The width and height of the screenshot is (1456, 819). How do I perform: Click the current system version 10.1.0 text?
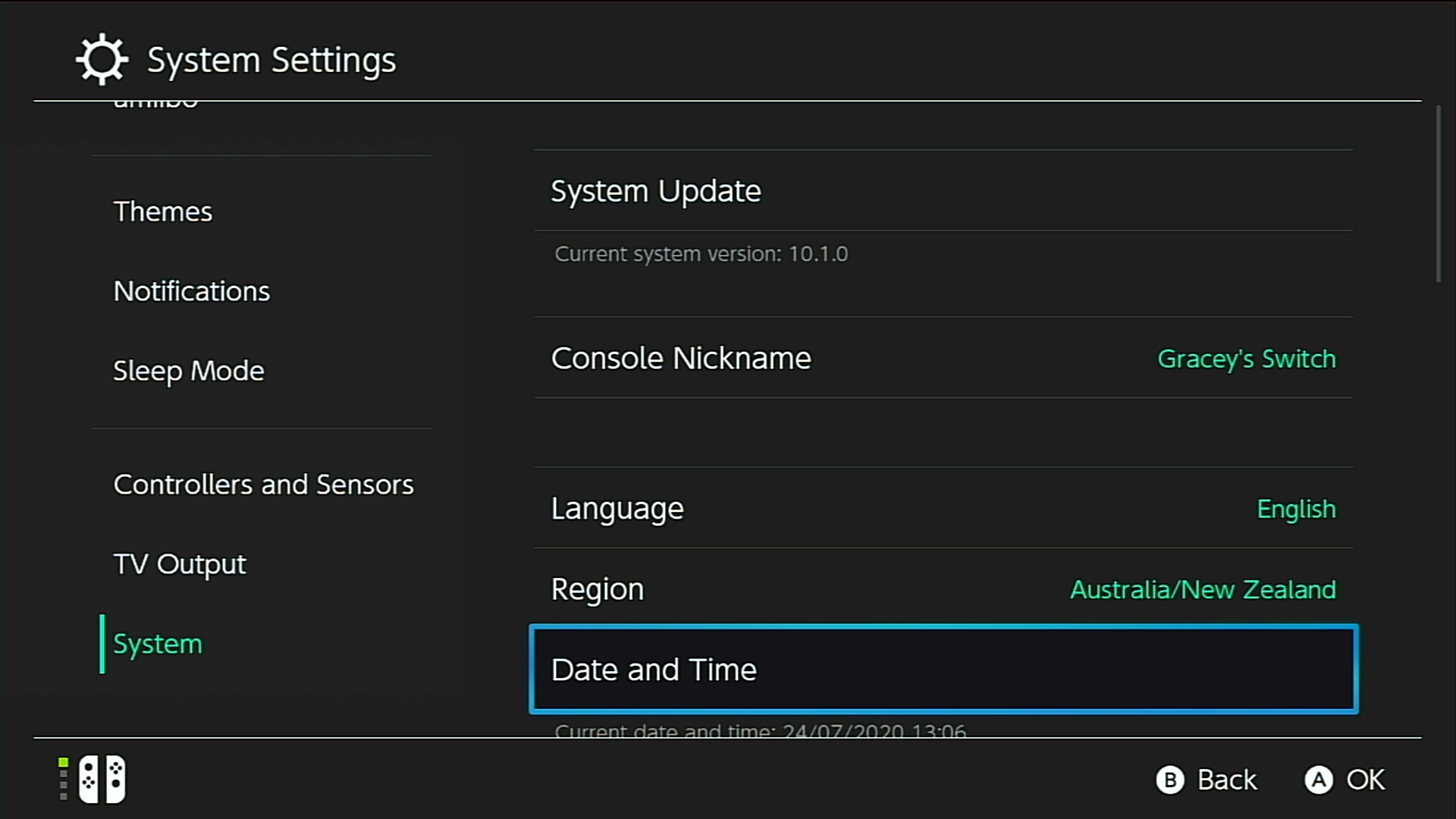700,253
